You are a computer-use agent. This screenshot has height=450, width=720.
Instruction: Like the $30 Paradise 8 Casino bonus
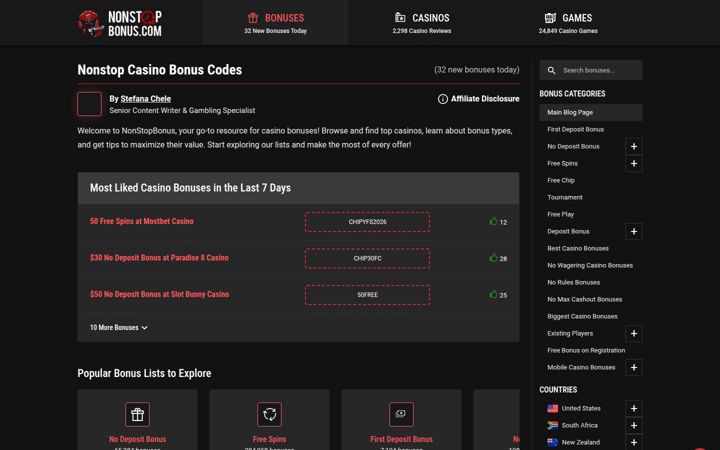click(x=493, y=258)
